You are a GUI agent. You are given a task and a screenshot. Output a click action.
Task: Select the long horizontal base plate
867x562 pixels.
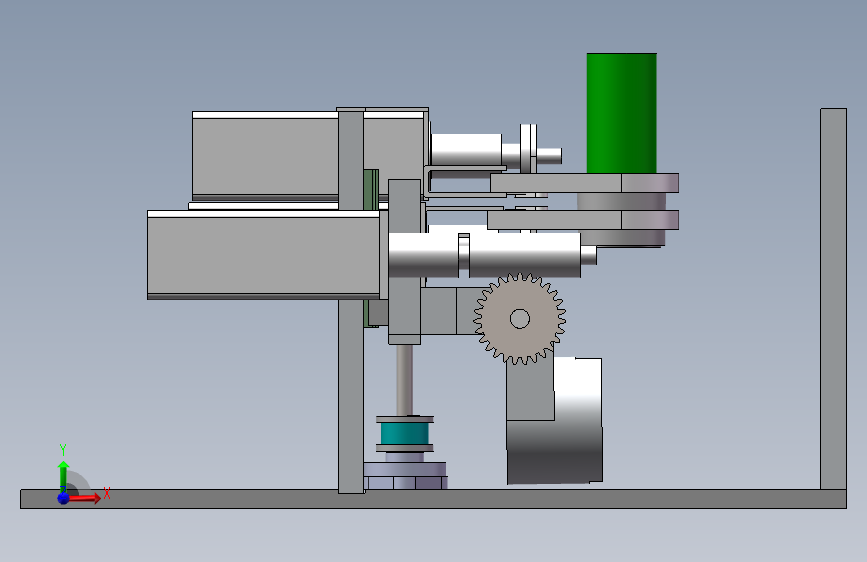[434, 499]
